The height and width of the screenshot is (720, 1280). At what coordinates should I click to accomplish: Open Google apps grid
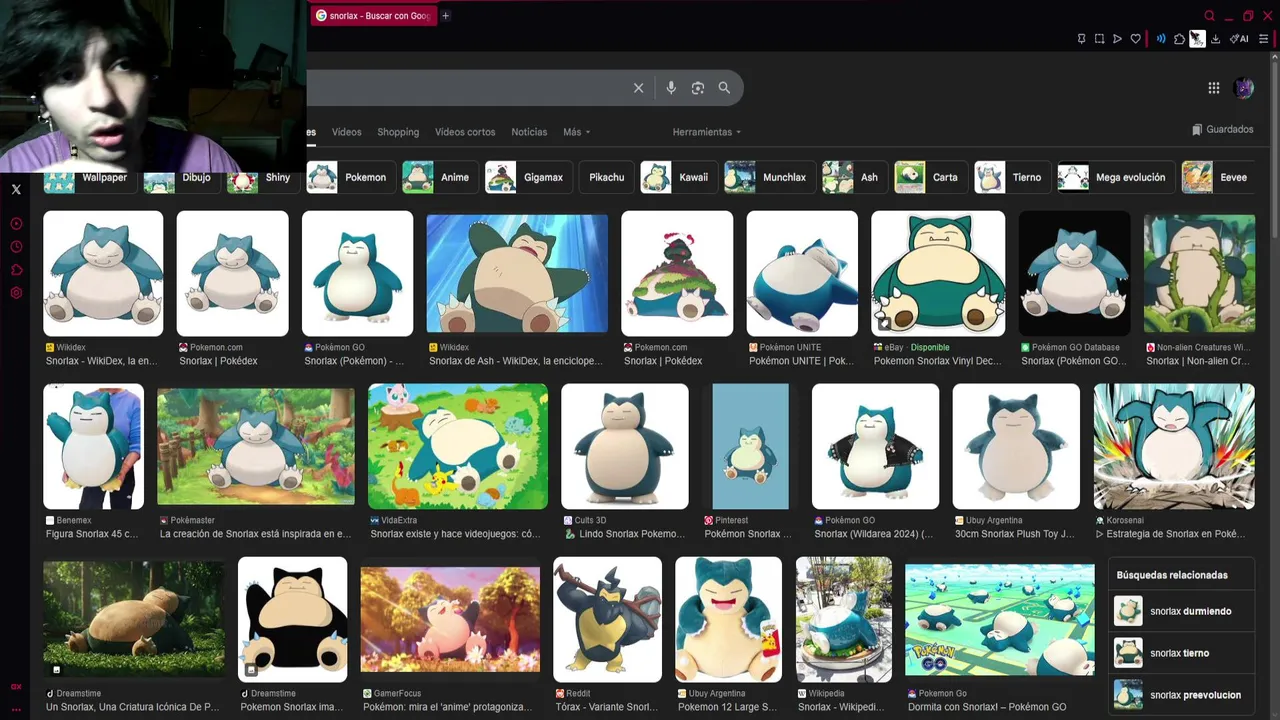pyautogui.click(x=1214, y=88)
